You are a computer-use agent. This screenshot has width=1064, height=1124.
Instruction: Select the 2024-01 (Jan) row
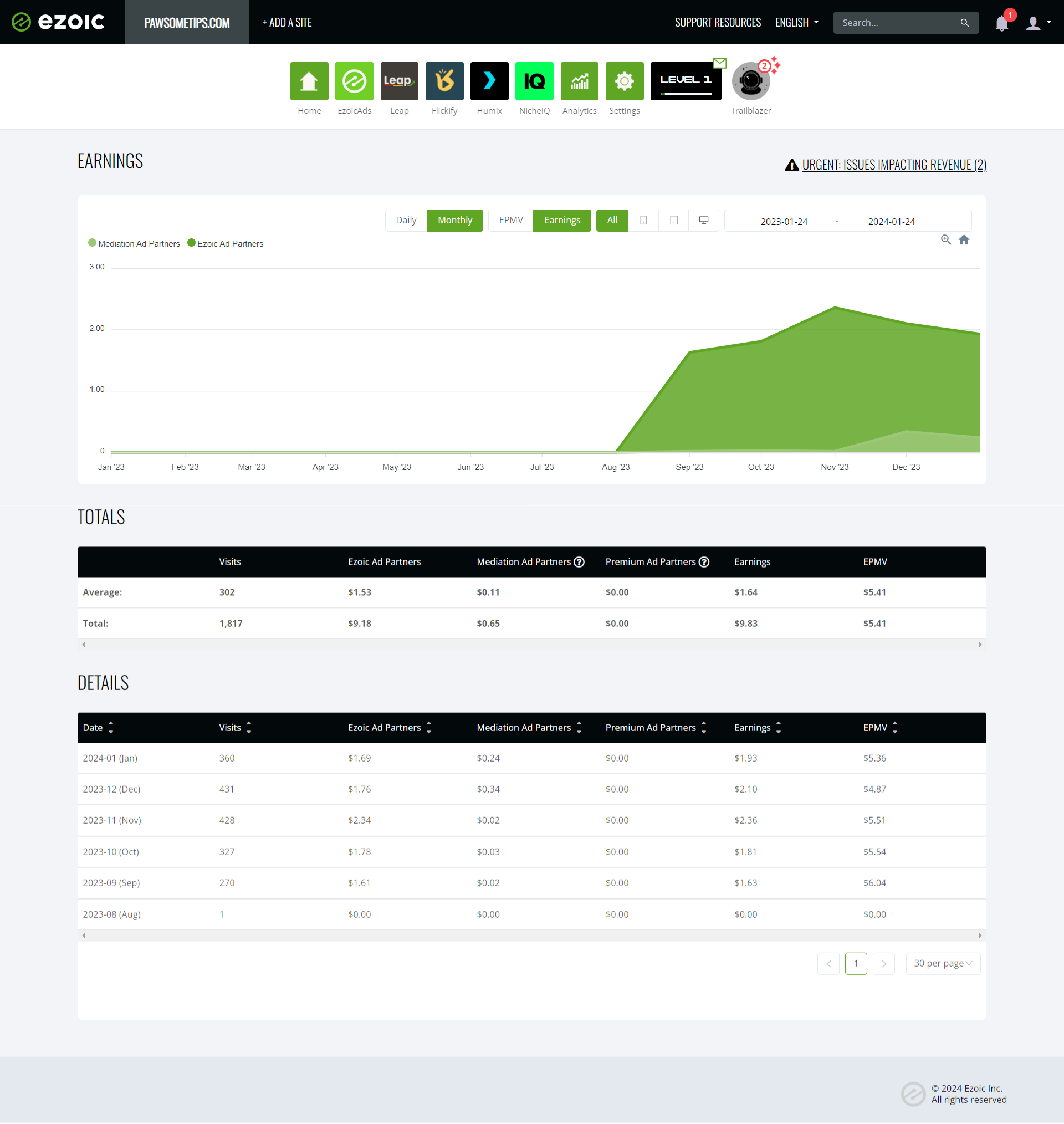pyautogui.click(x=531, y=758)
